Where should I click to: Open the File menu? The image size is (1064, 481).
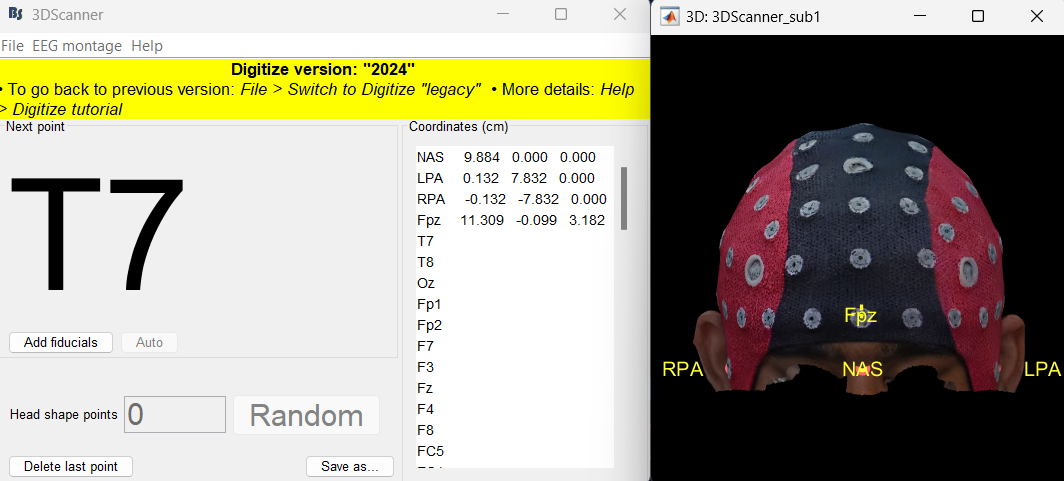tap(12, 46)
